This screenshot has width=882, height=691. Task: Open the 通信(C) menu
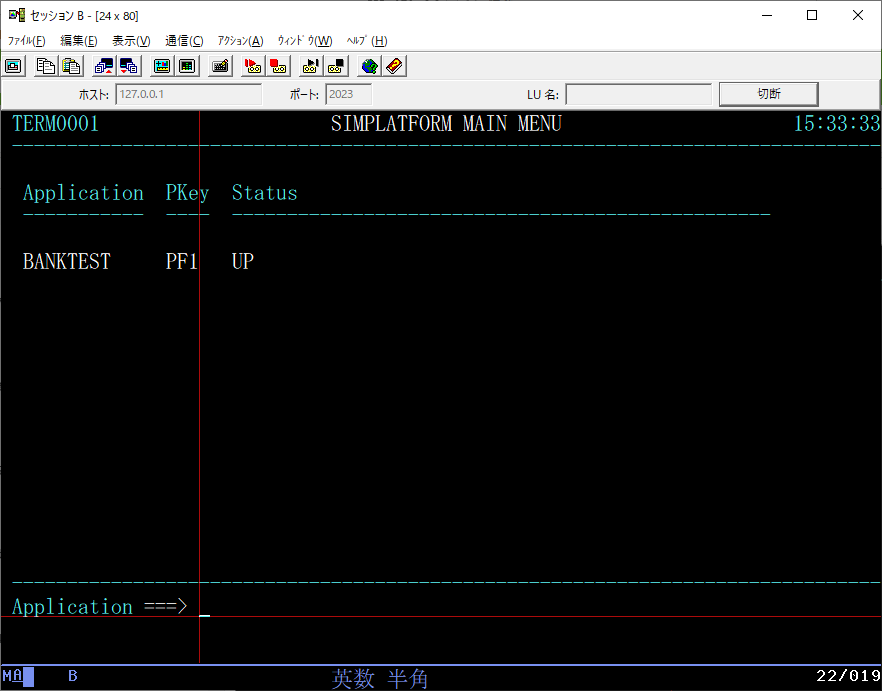(184, 41)
